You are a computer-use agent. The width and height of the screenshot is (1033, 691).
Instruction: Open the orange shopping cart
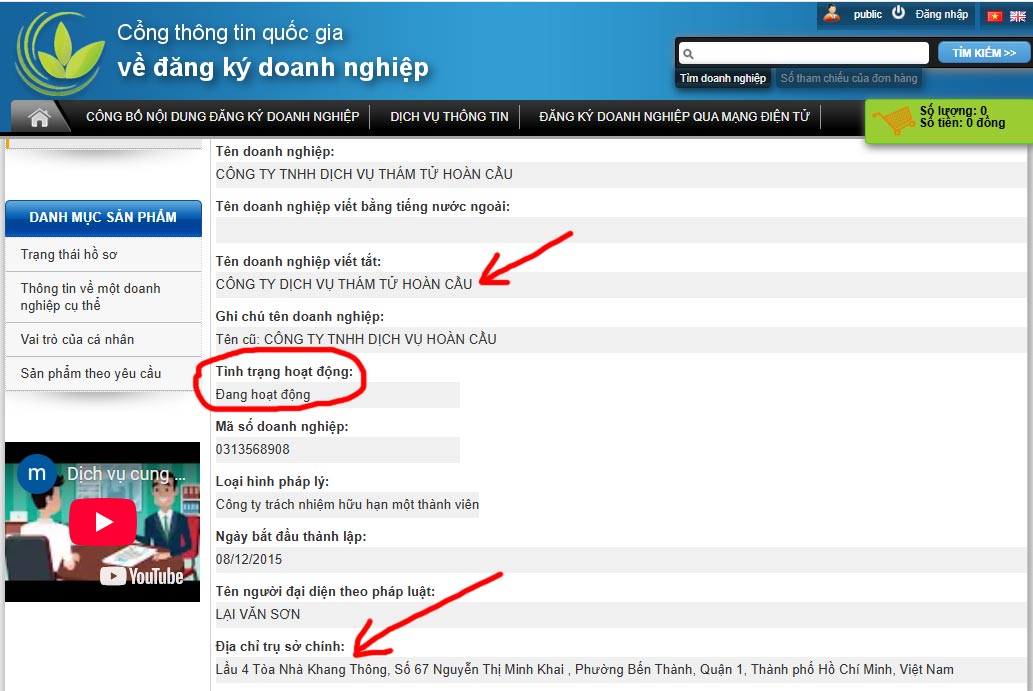(891, 122)
